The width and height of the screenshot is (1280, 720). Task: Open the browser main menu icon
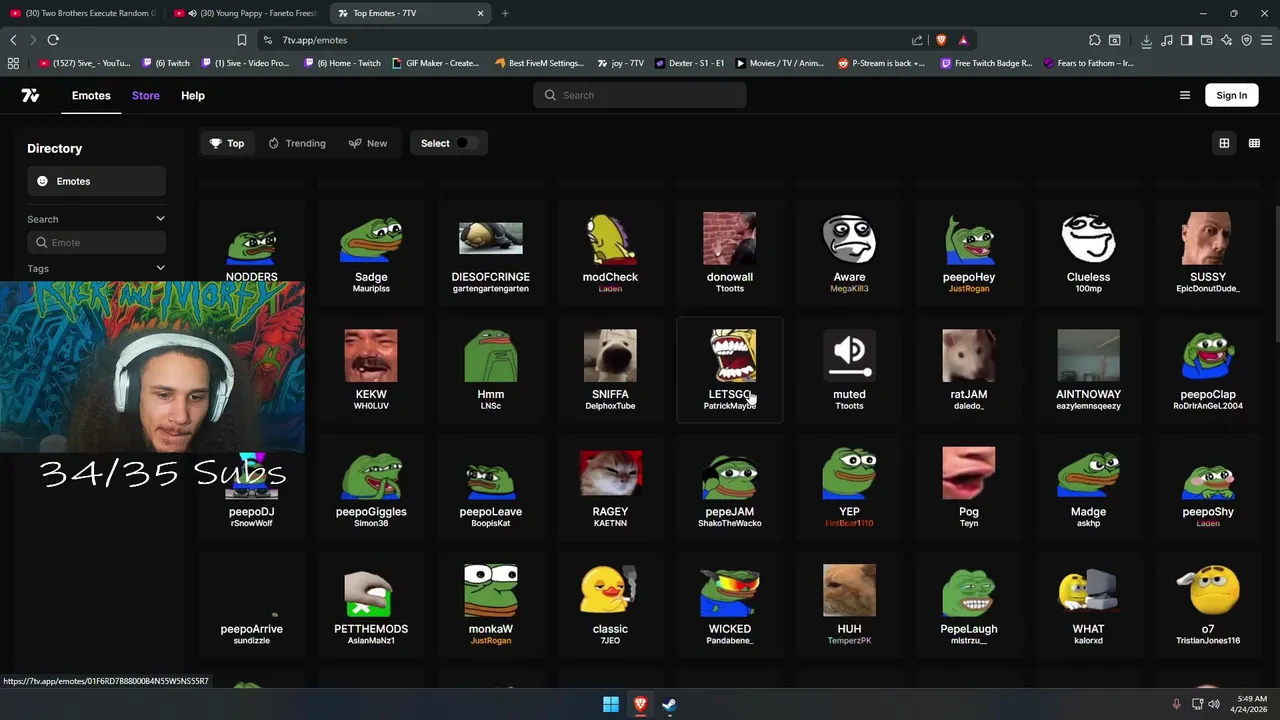pos(1267,40)
